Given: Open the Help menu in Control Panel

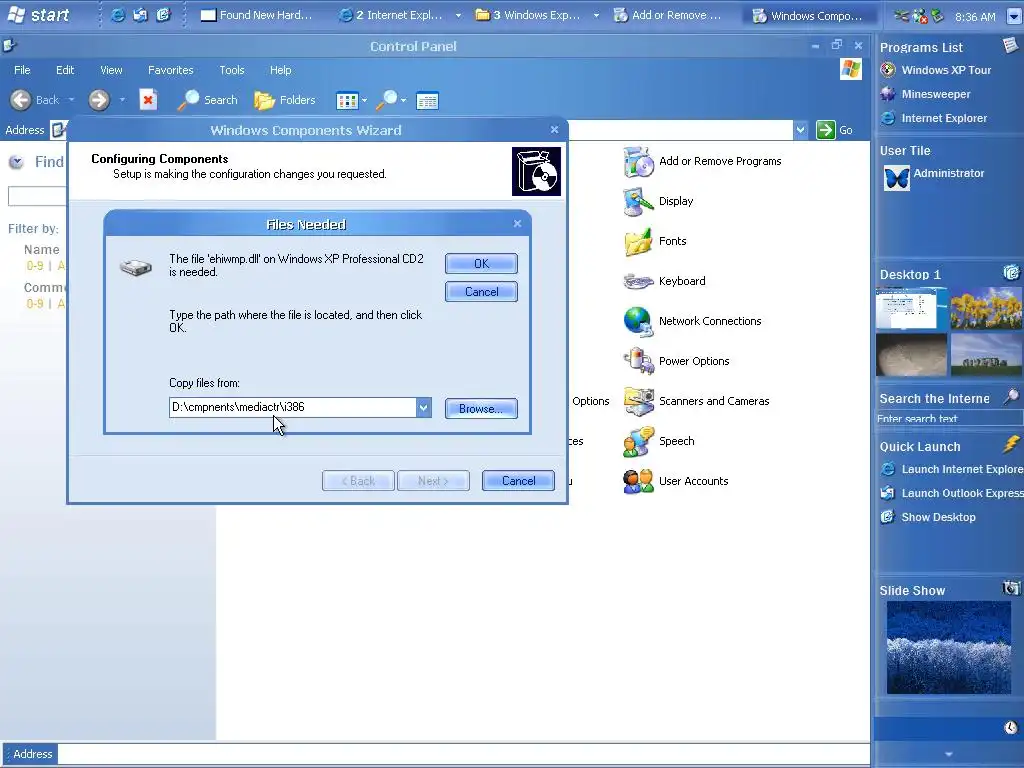Looking at the screenshot, I should (x=281, y=70).
